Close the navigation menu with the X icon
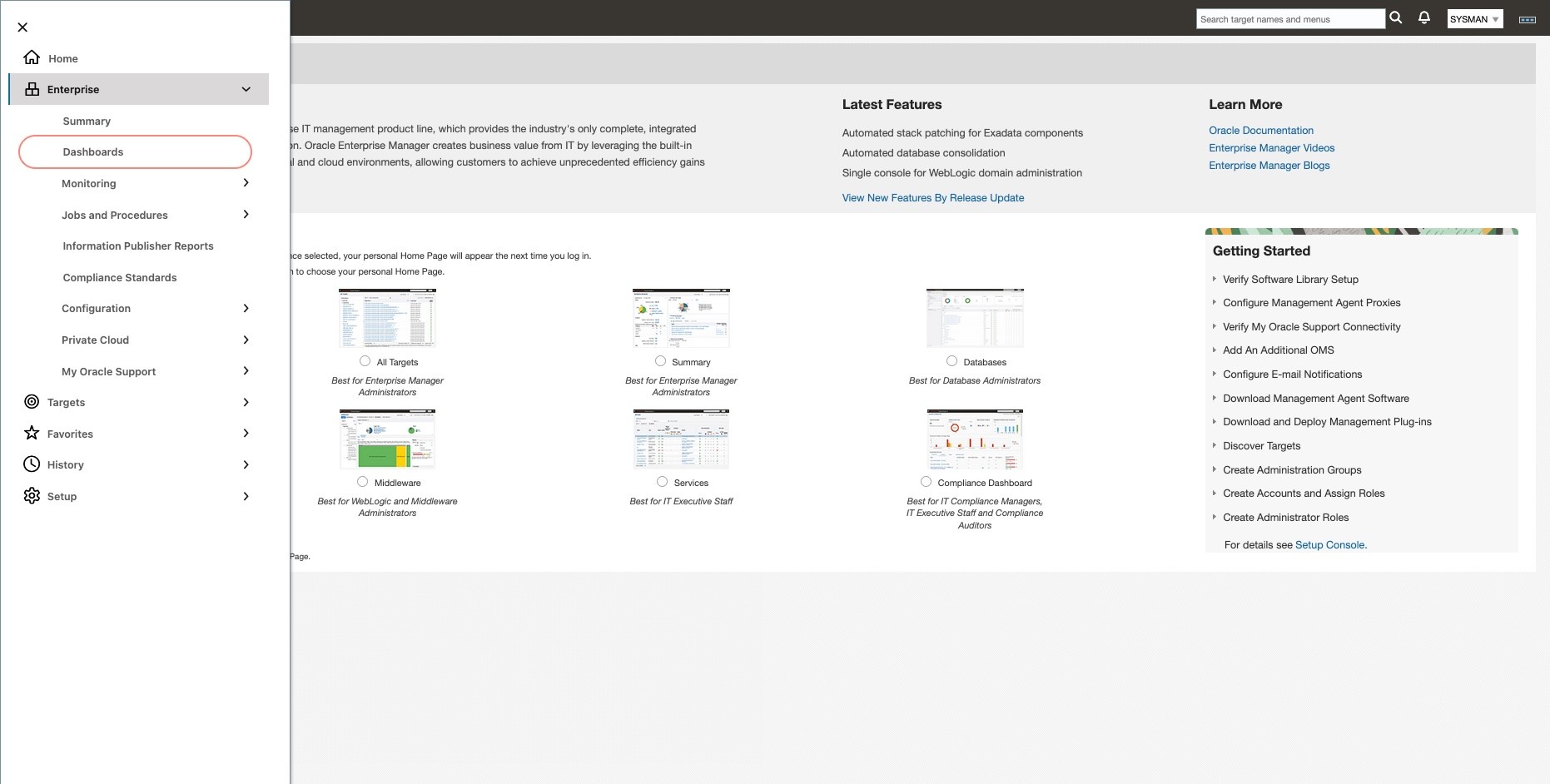The width and height of the screenshot is (1550, 784). pos(22,27)
